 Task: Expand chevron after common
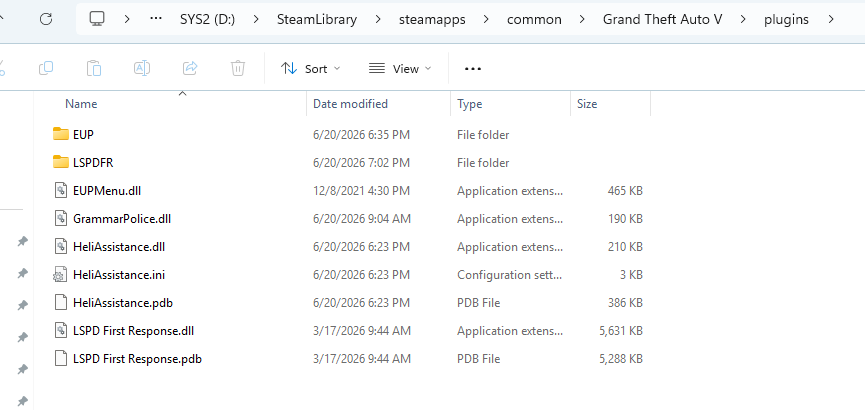583,20
